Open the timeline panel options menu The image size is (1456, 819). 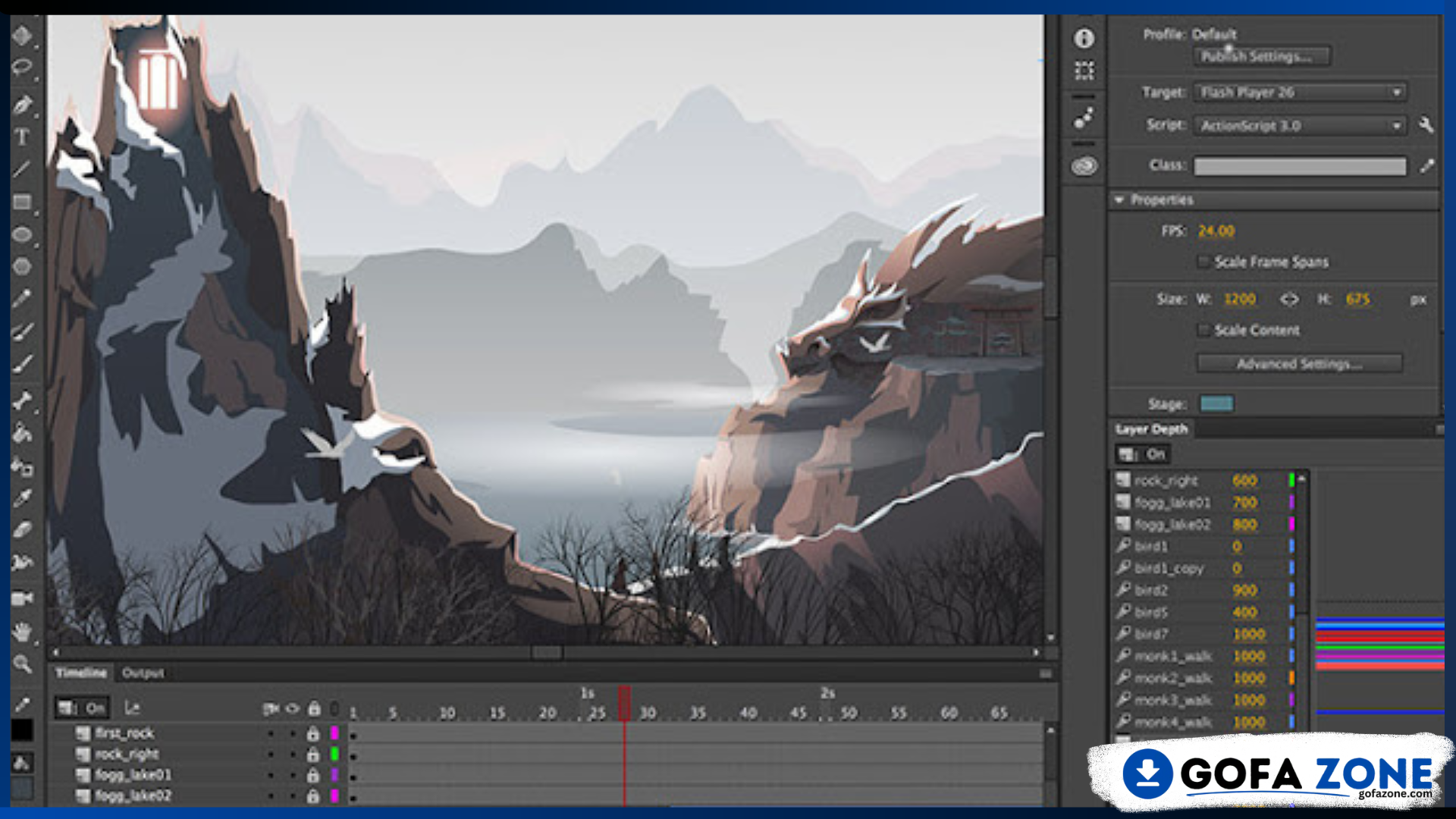click(1046, 673)
